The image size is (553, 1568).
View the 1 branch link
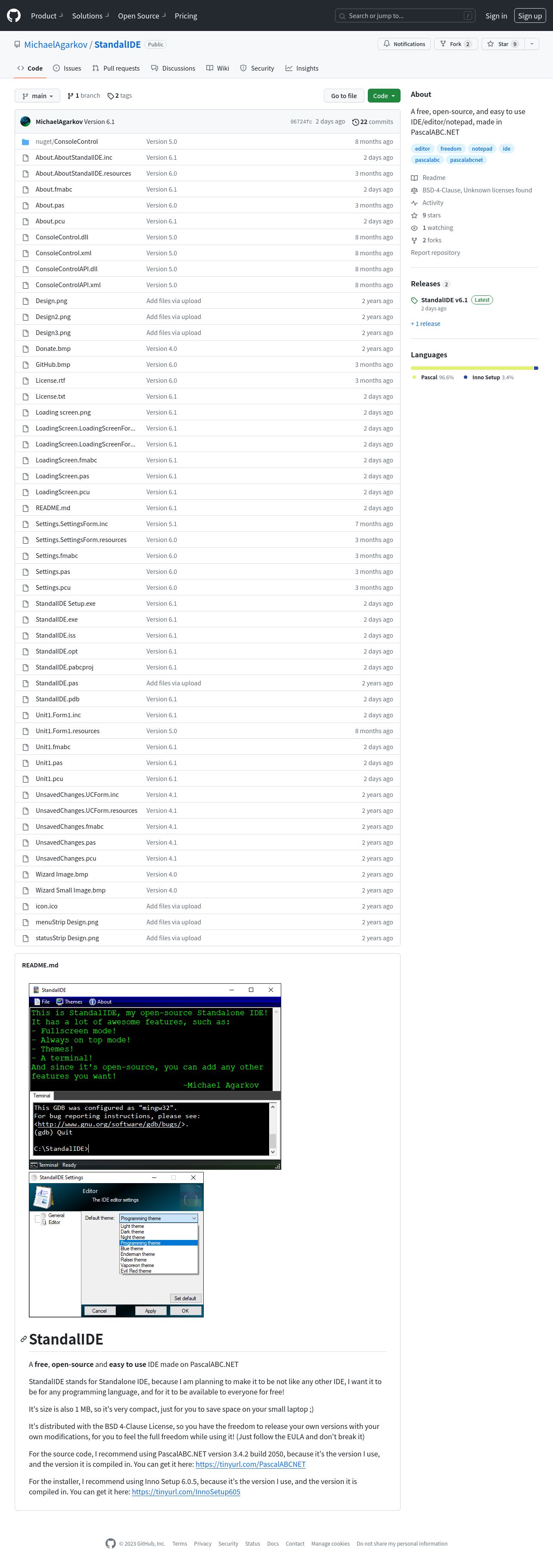84,96
